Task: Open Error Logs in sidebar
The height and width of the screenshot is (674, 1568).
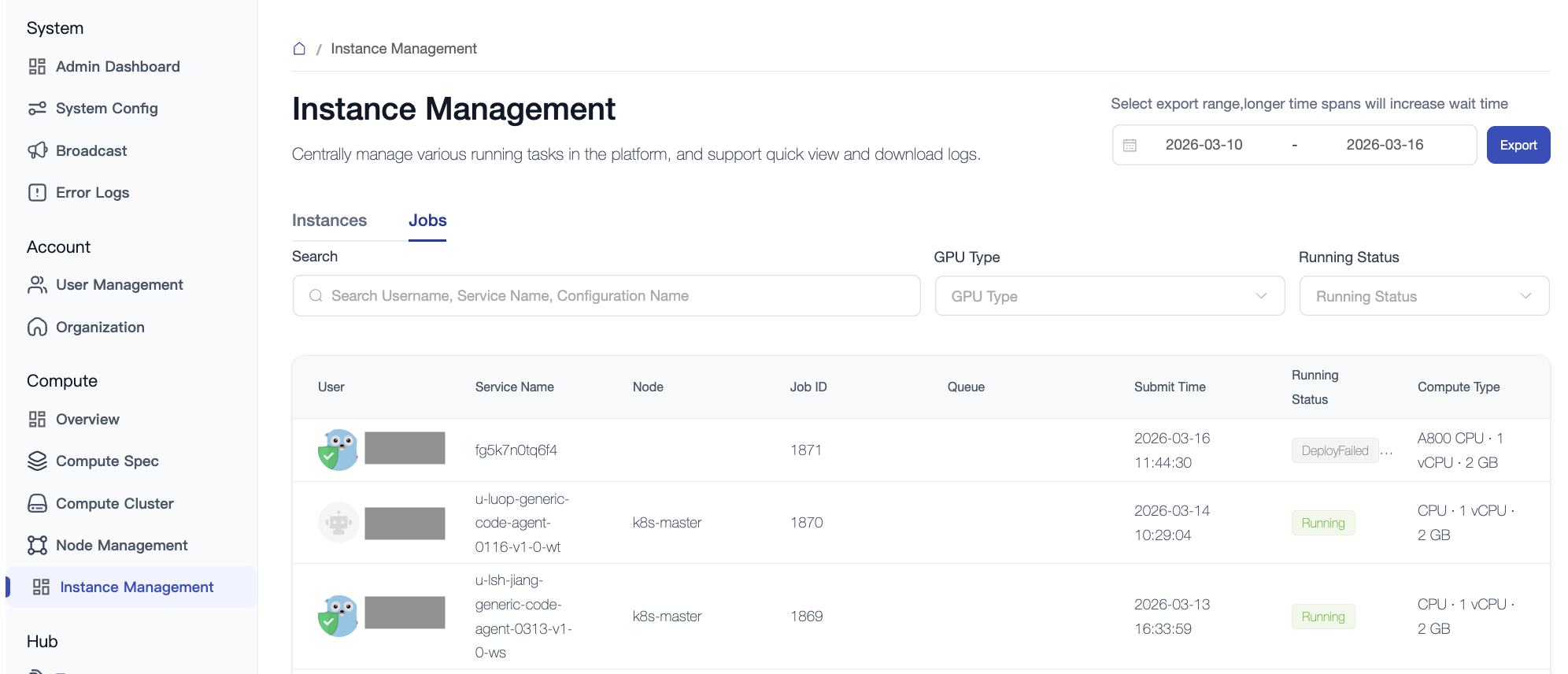Action: point(92,193)
